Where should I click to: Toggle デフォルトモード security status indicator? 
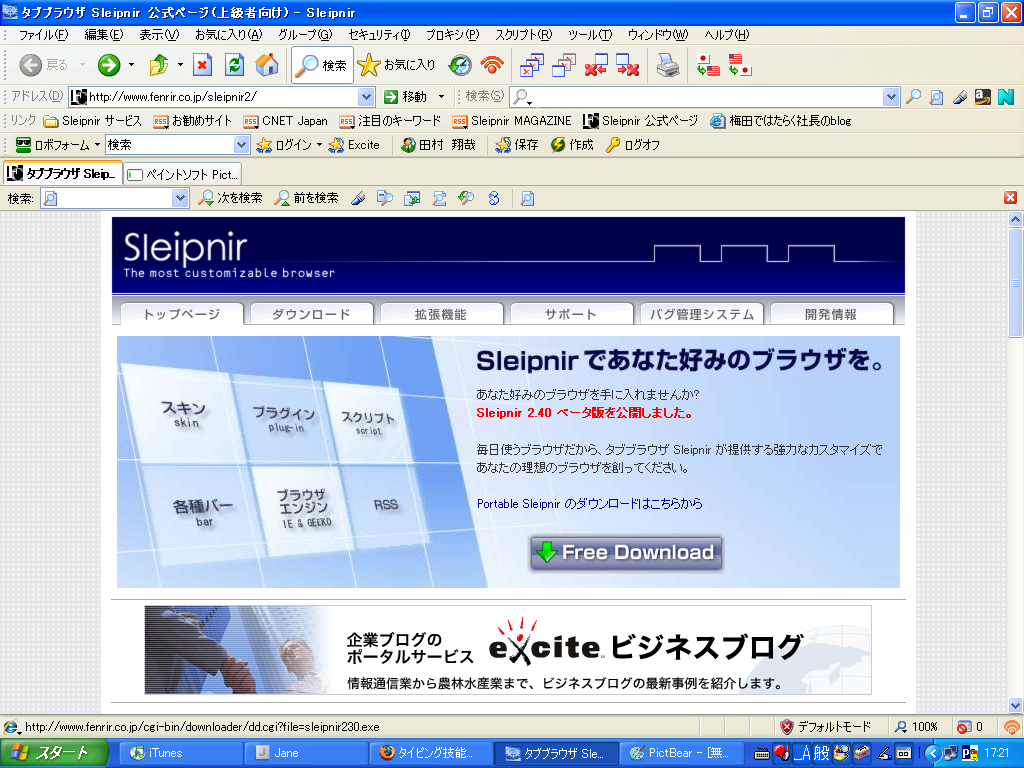(x=826, y=727)
